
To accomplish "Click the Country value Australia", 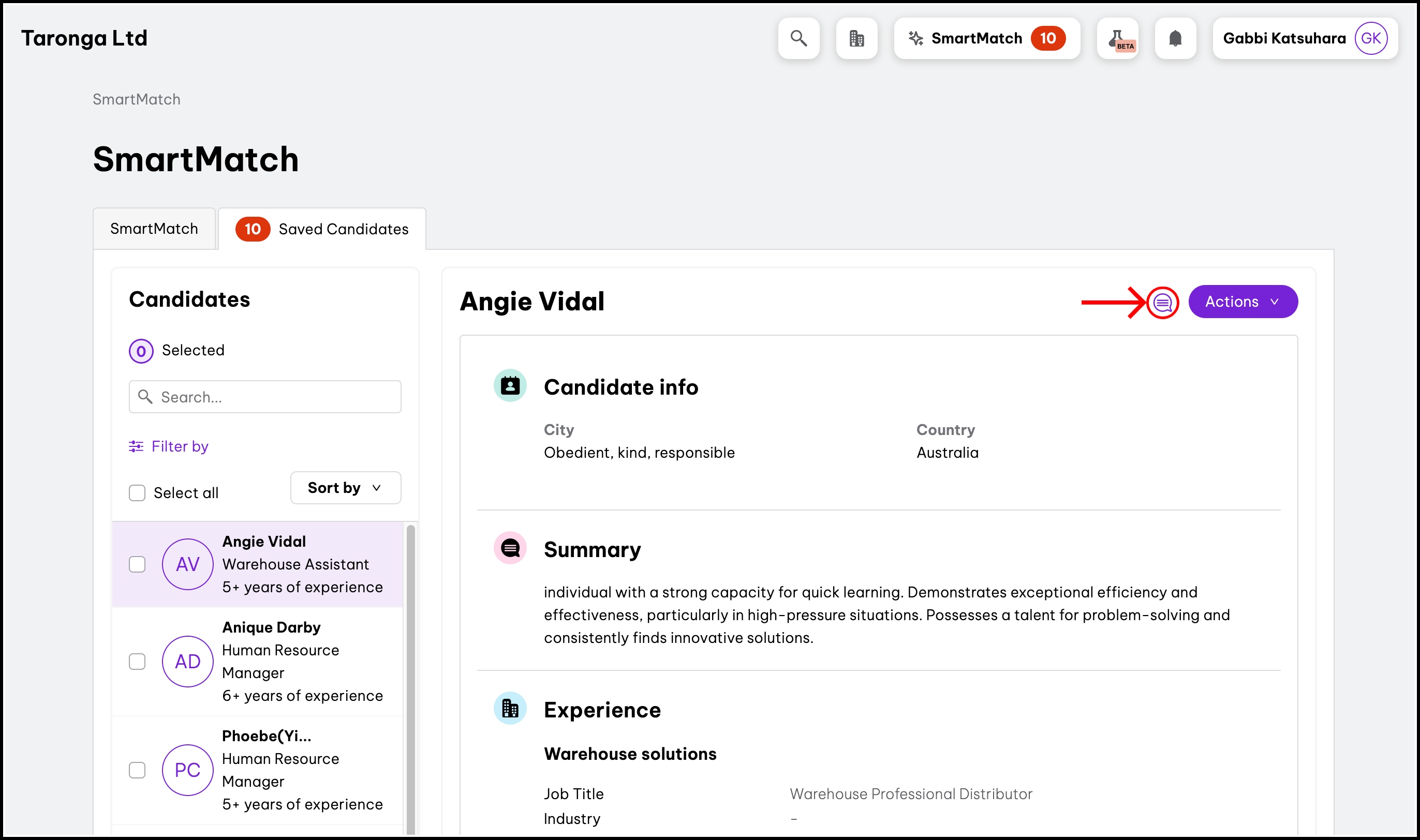I will tap(947, 453).
